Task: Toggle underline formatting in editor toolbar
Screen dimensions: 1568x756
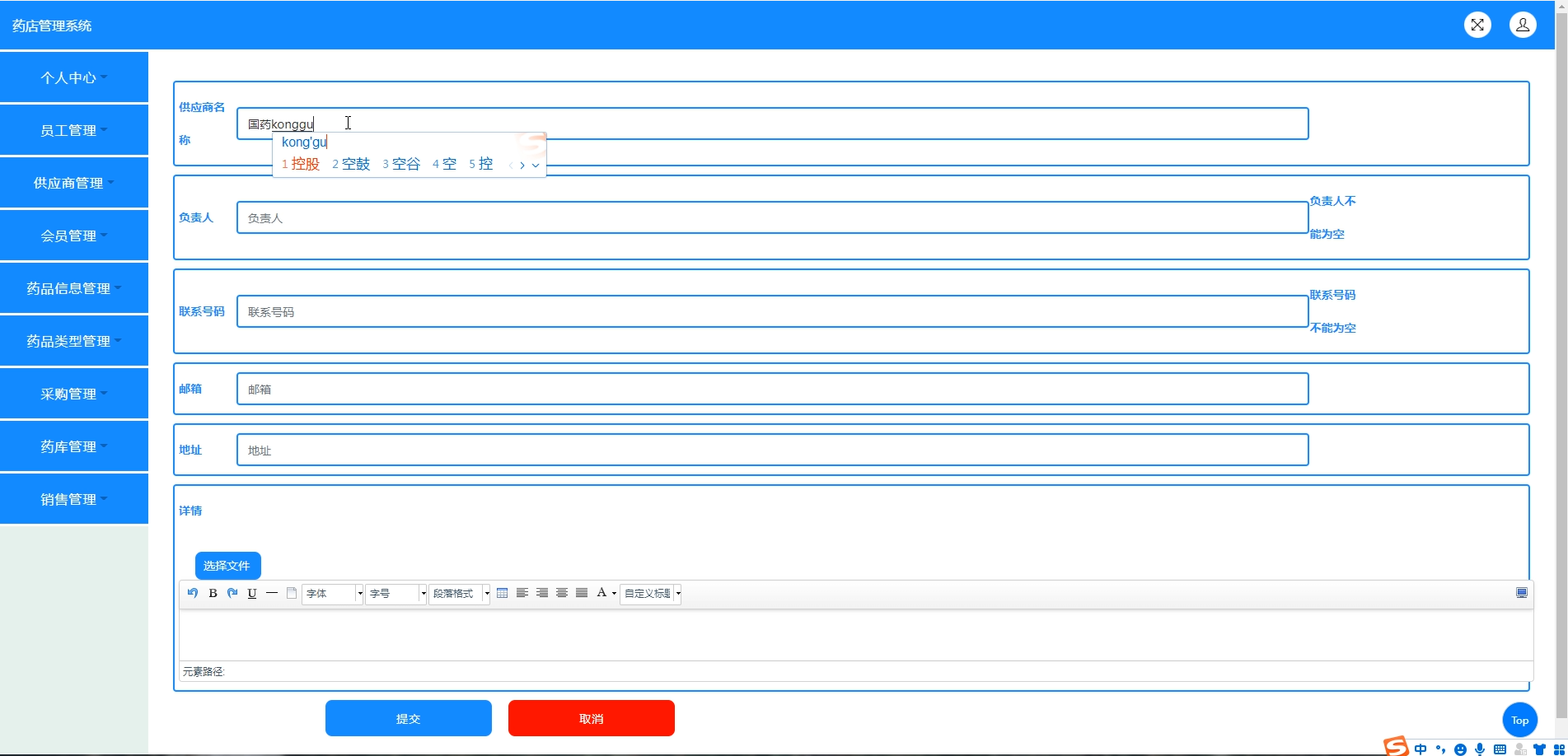Action: click(252, 593)
